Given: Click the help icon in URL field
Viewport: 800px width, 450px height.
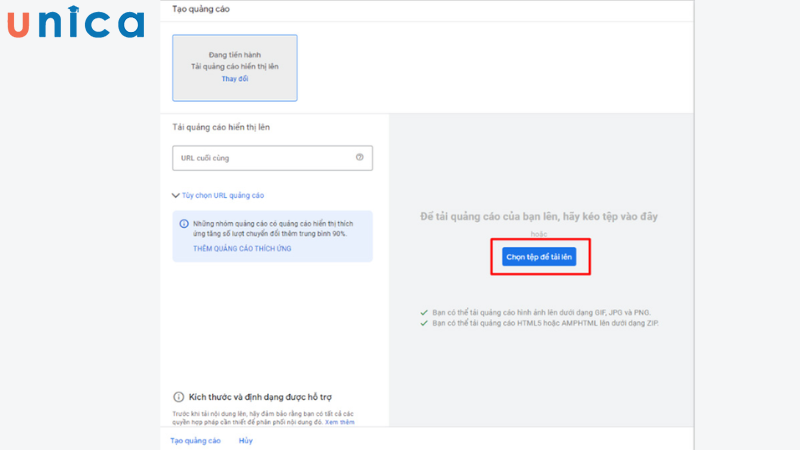Looking at the screenshot, I should click(360, 157).
